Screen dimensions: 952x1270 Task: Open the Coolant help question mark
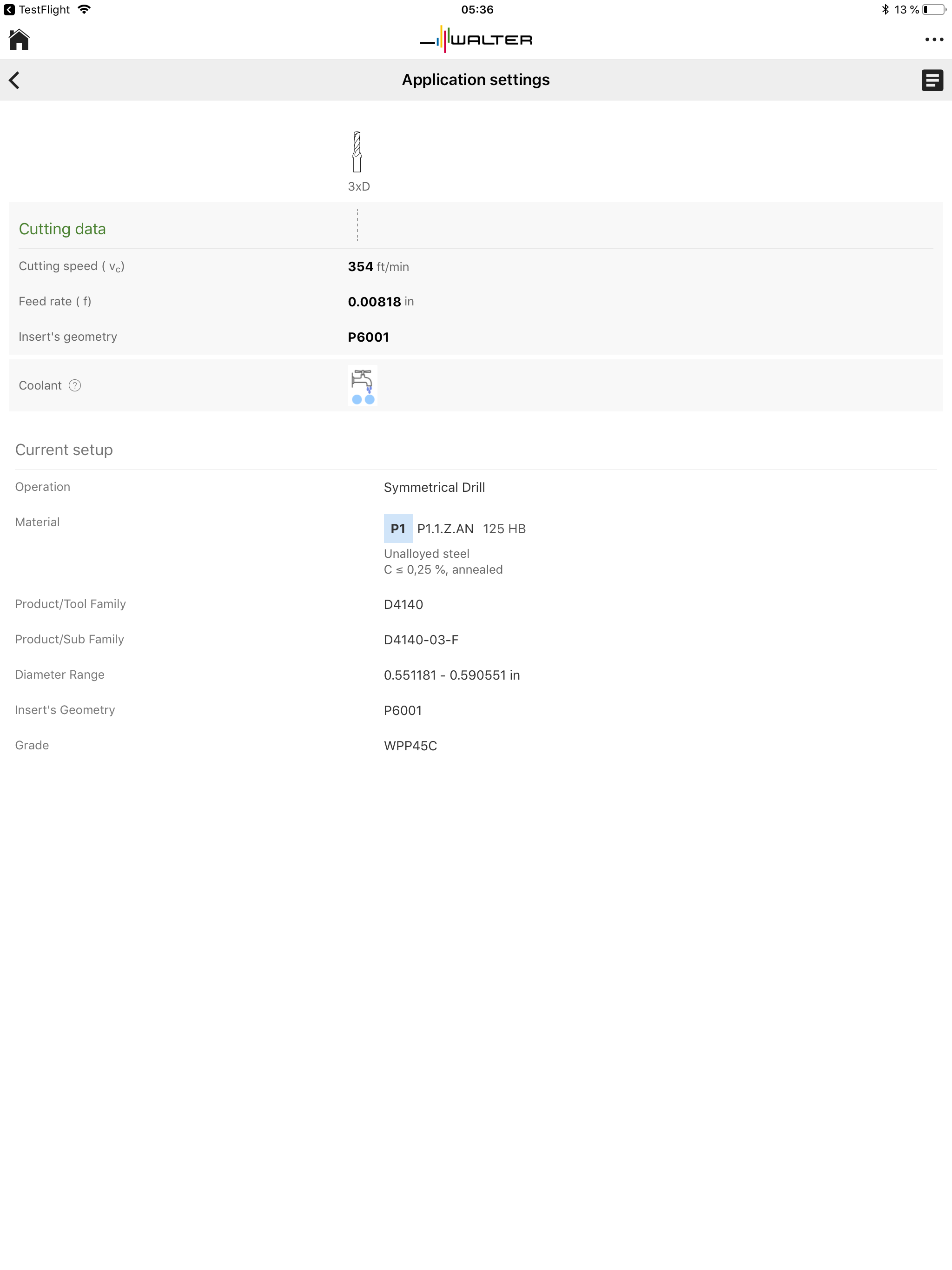point(75,385)
